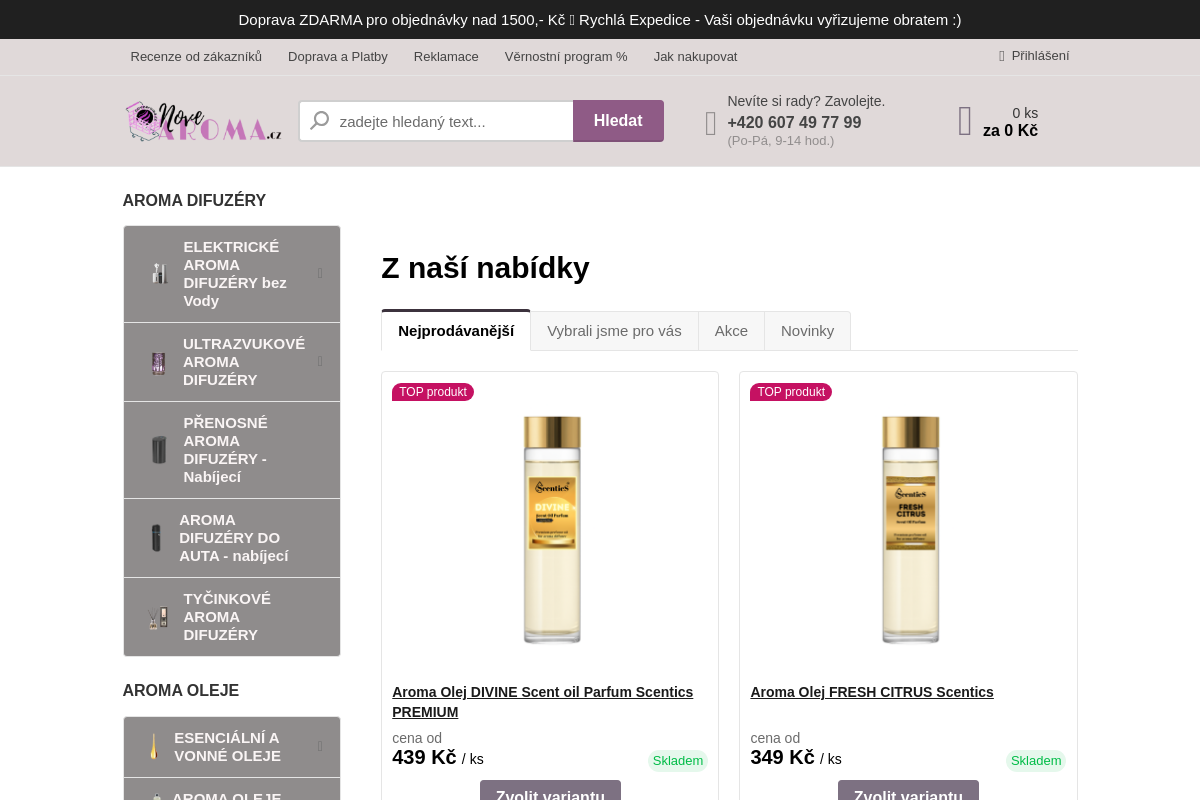Viewport: 1200px width, 800px height.
Task: Switch to the Akce tab
Action: (731, 330)
